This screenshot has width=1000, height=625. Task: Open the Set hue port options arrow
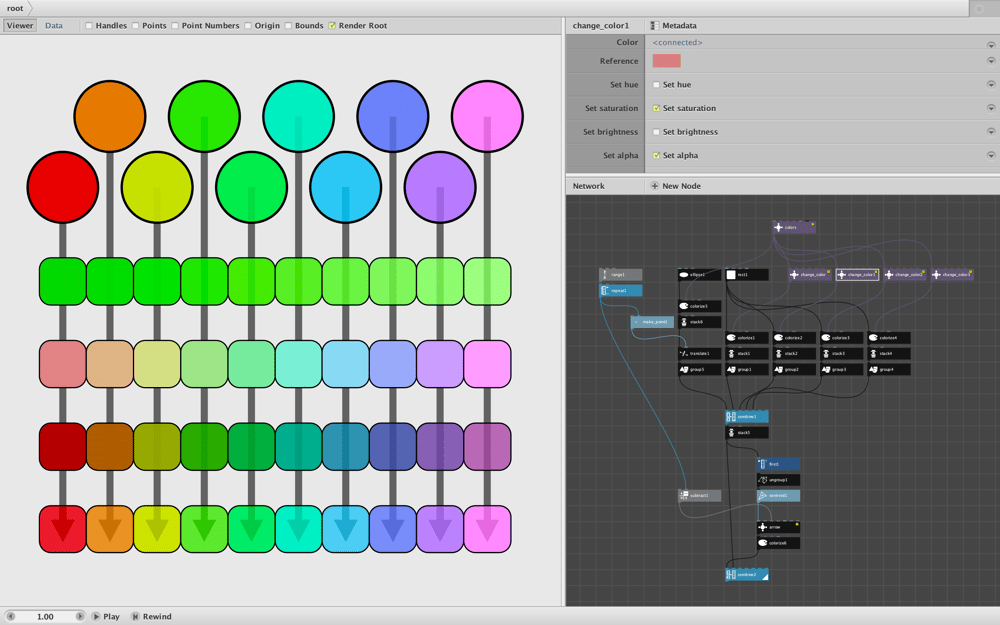click(991, 85)
